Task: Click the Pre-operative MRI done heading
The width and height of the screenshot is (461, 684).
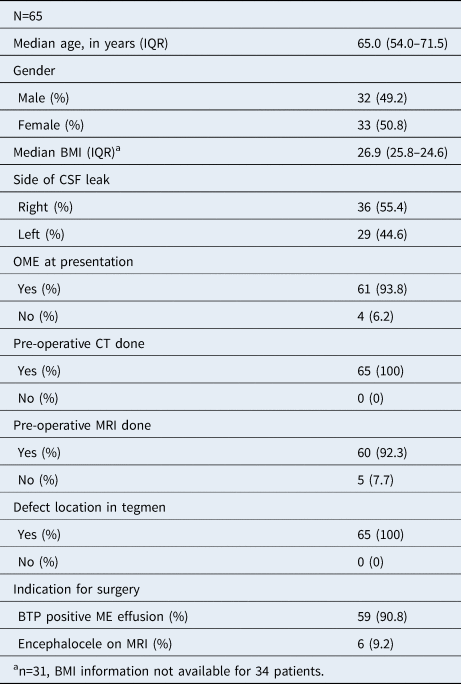Action: [82, 425]
